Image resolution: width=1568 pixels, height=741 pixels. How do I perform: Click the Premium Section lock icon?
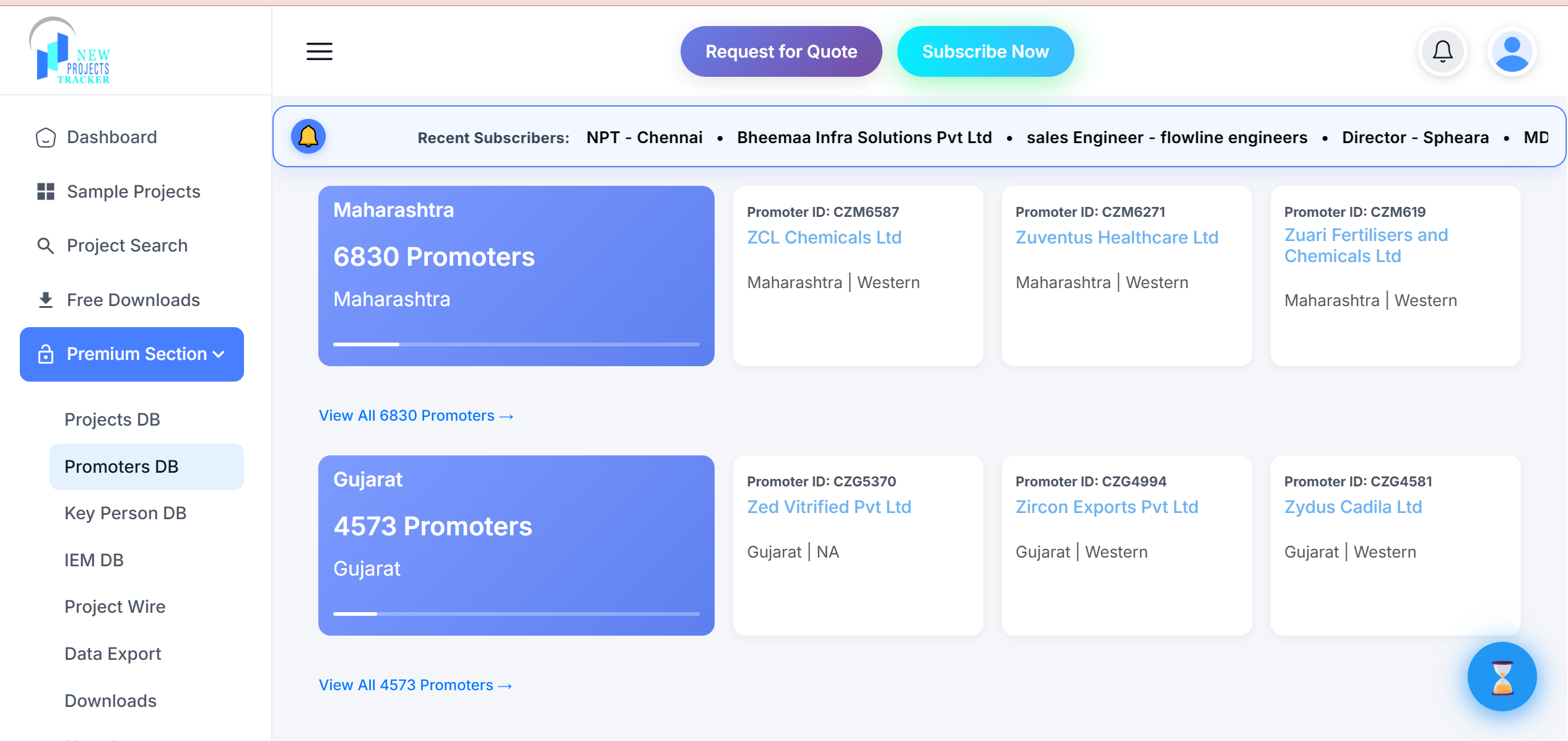[x=45, y=354]
